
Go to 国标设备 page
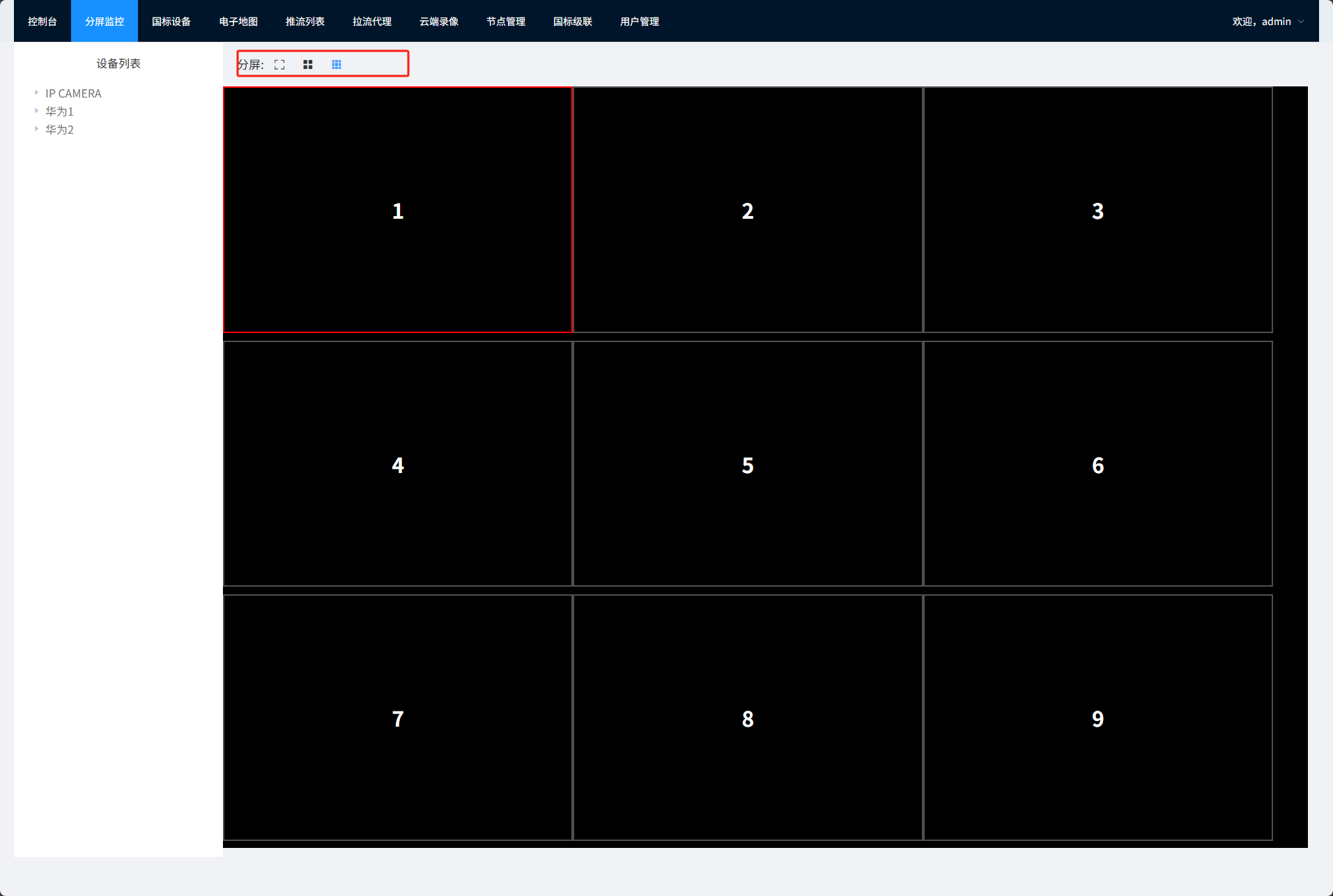point(171,21)
